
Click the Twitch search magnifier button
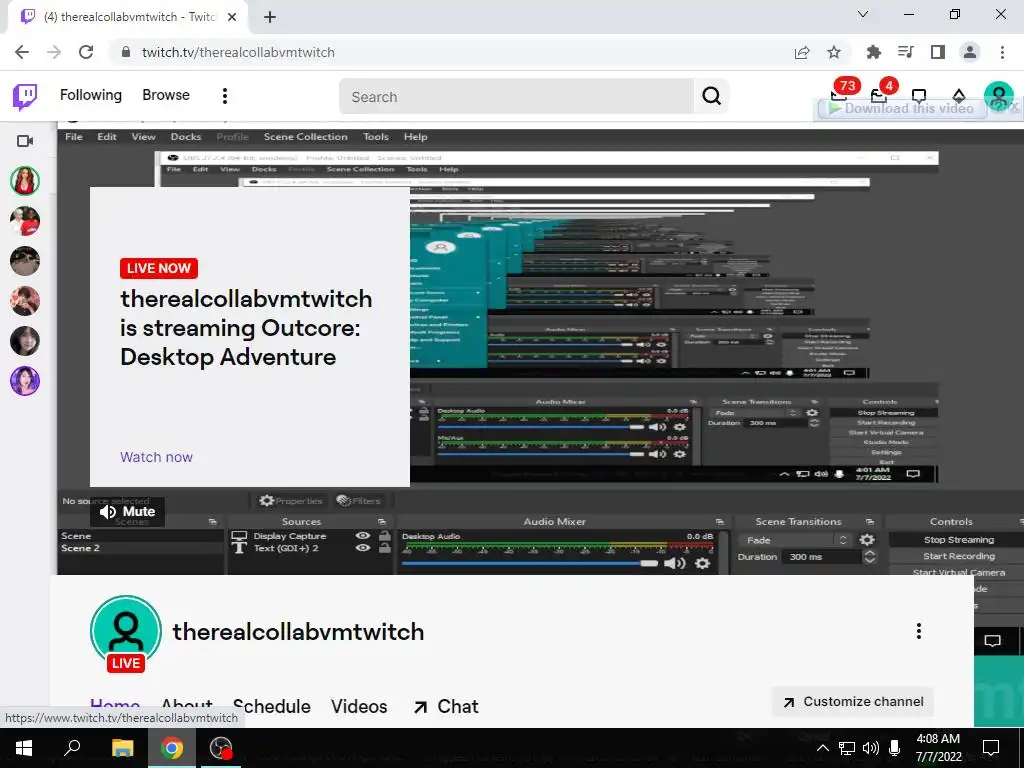(711, 96)
